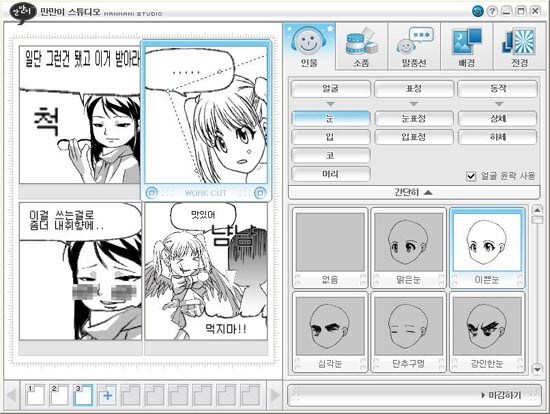Click the 표정 expression category button

tap(414, 89)
